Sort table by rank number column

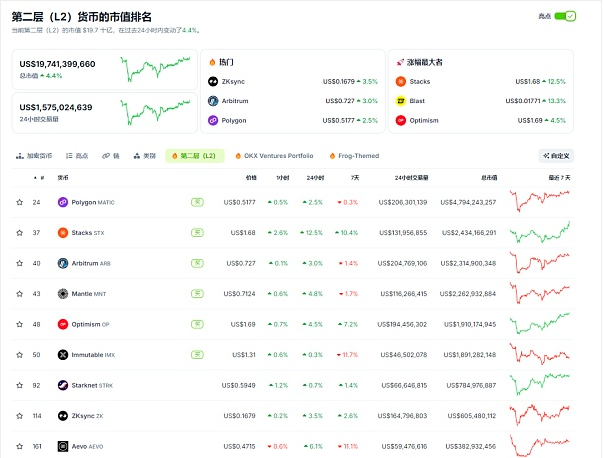[x=42, y=178]
